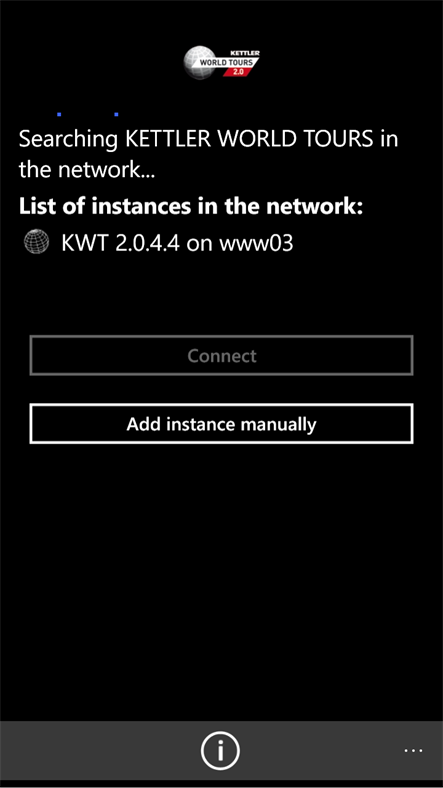This screenshot has height=788, width=443.
Task: Click the Kettler World Tours logo
Action: click(x=222, y=63)
